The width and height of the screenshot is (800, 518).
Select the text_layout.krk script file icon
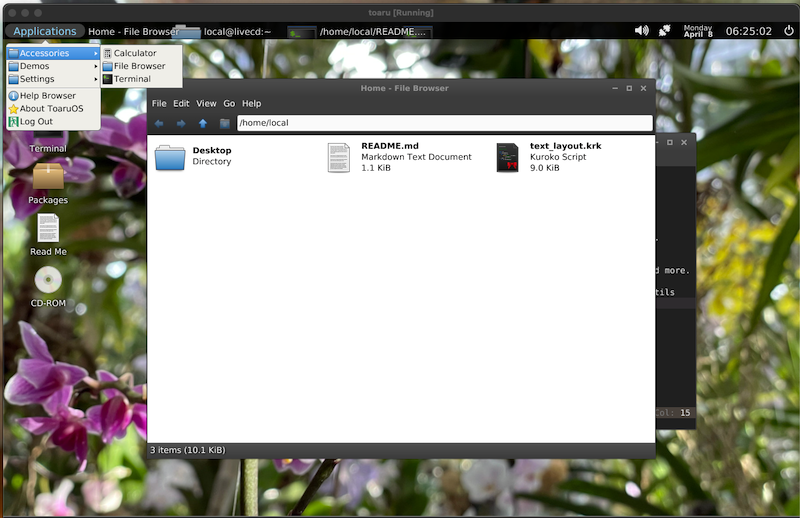pos(508,157)
